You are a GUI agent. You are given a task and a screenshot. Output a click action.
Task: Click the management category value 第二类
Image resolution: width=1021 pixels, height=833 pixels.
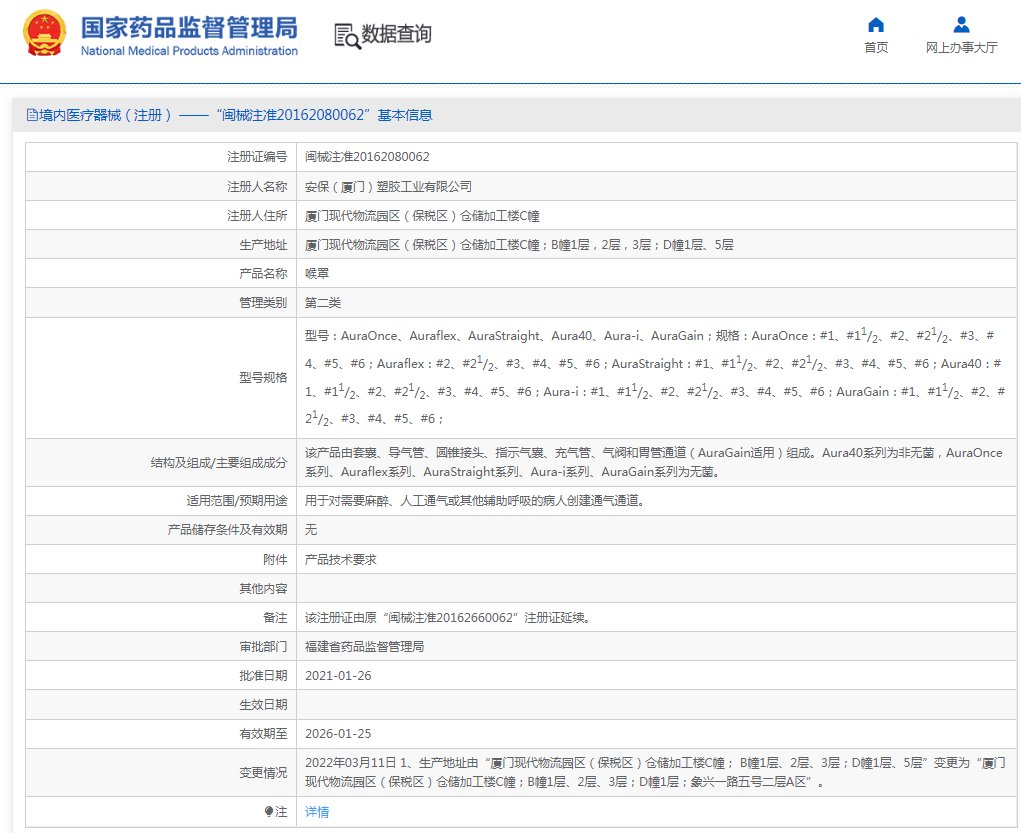323,302
